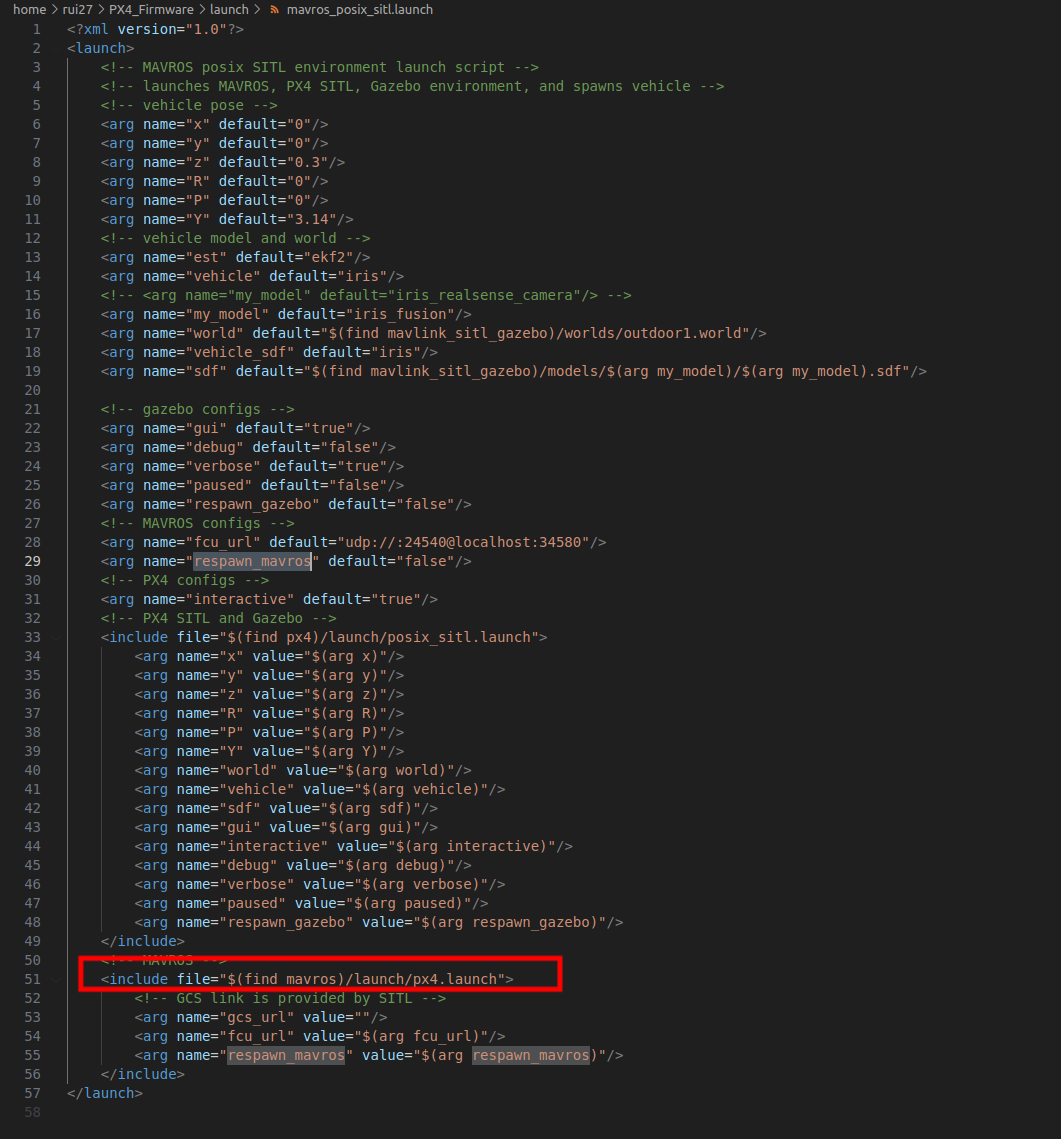The image size is (1061, 1139).
Task: Click the posix_sitl.launch include path
Action: click(x=378, y=637)
